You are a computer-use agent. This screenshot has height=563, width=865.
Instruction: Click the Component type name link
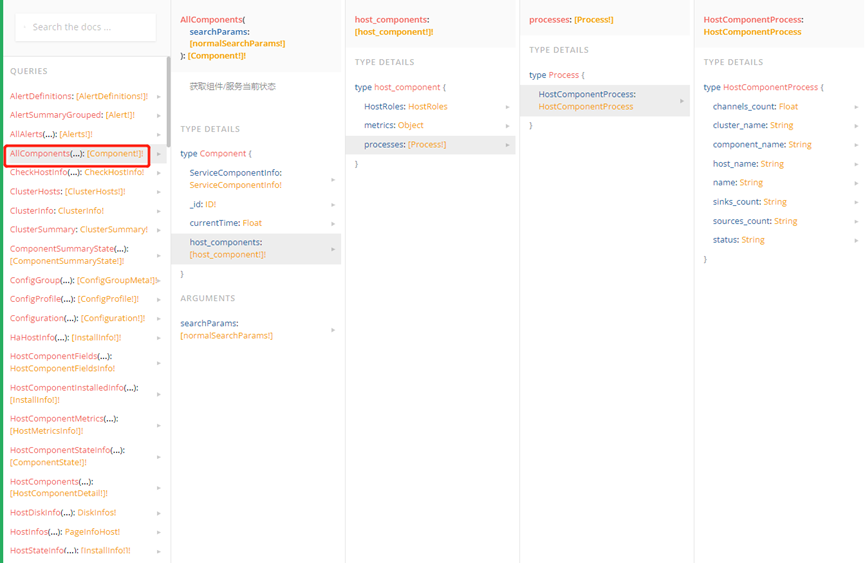pyautogui.click(x=222, y=153)
